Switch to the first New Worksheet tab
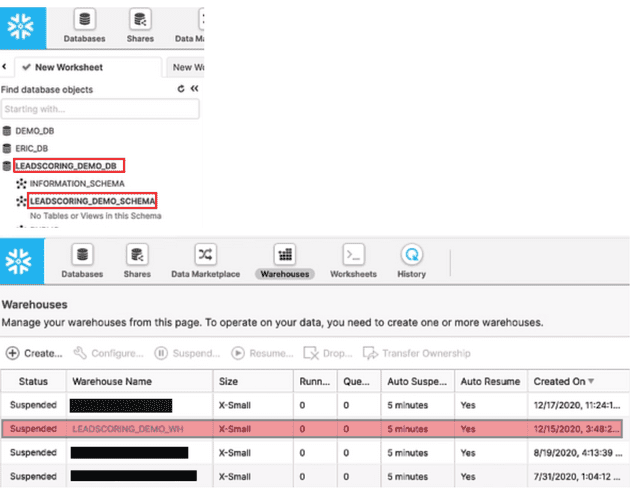Screen dimensions: 630x488 point(88,67)
